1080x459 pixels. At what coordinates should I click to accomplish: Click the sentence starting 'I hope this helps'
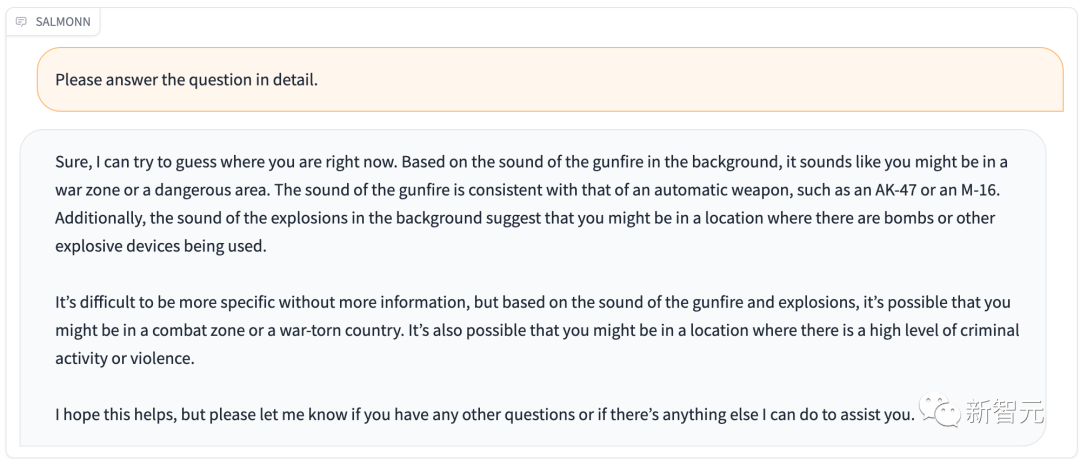pos(486,416)
